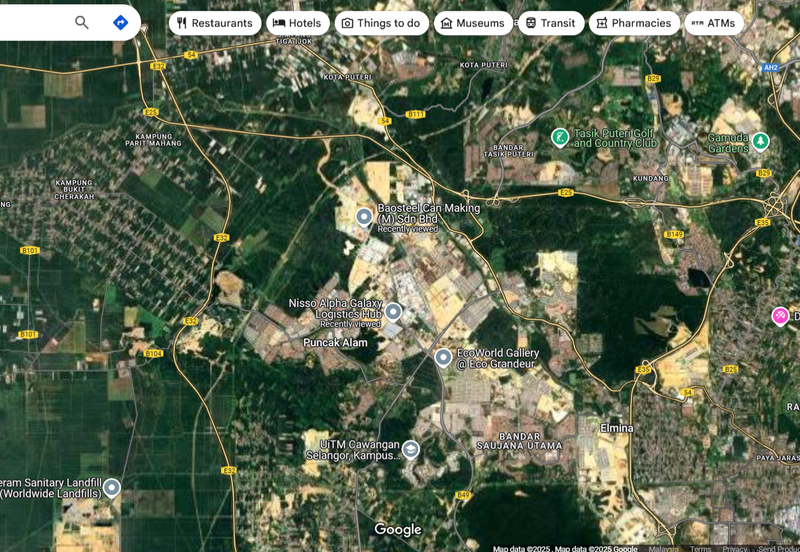Viewport: 800px width, 552px height.
Task: Select the Transit filter chip
Action: 551,23
